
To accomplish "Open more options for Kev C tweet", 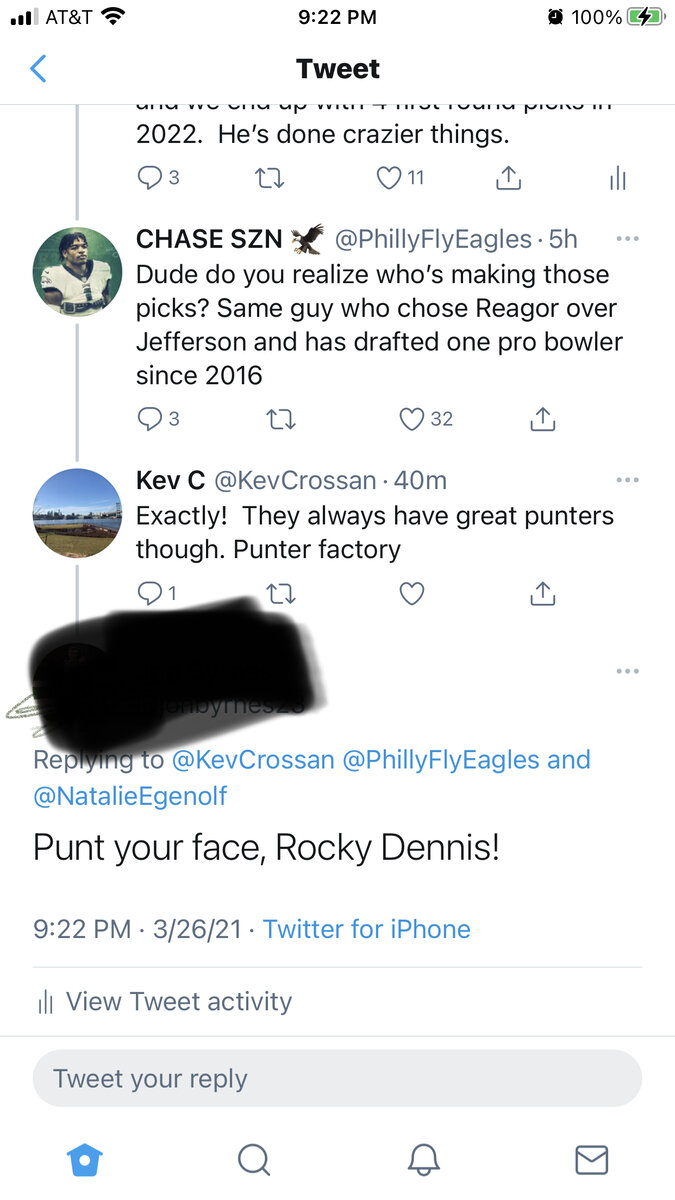I will tap(627, 481).
